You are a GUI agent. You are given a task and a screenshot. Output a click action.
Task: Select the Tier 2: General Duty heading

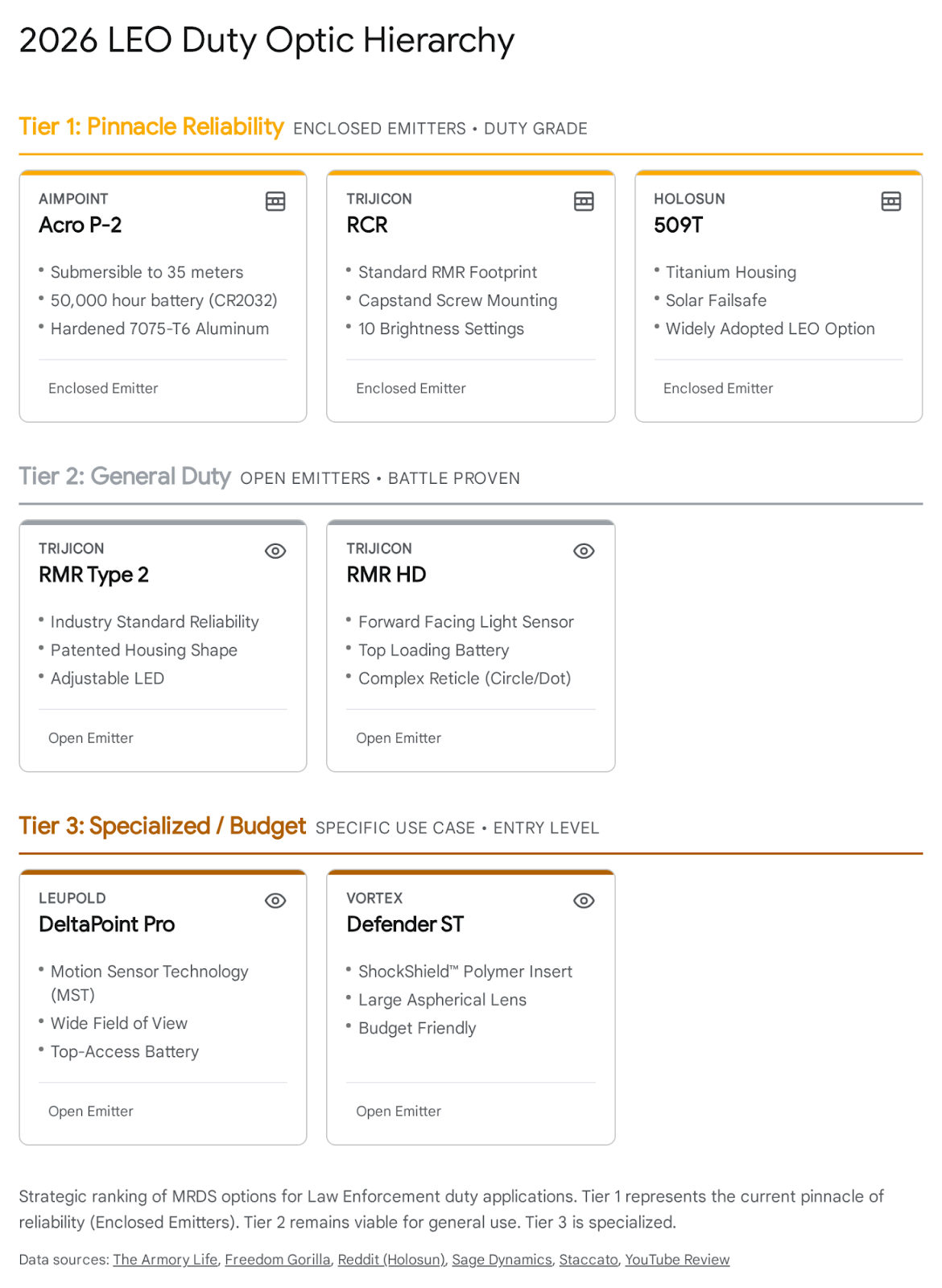[x=125, y=477]
